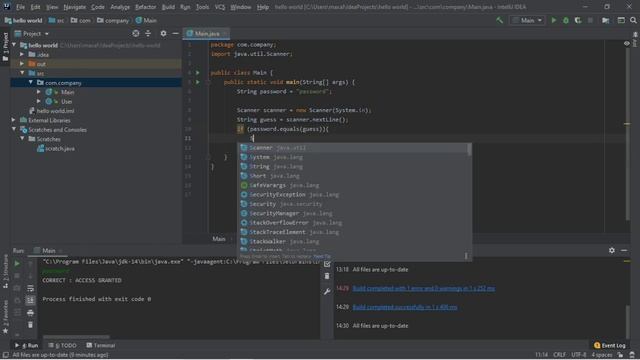Collapse all nodes in the Project panel
This screenshot has width=640, height=360.
[x=148, y=33]
